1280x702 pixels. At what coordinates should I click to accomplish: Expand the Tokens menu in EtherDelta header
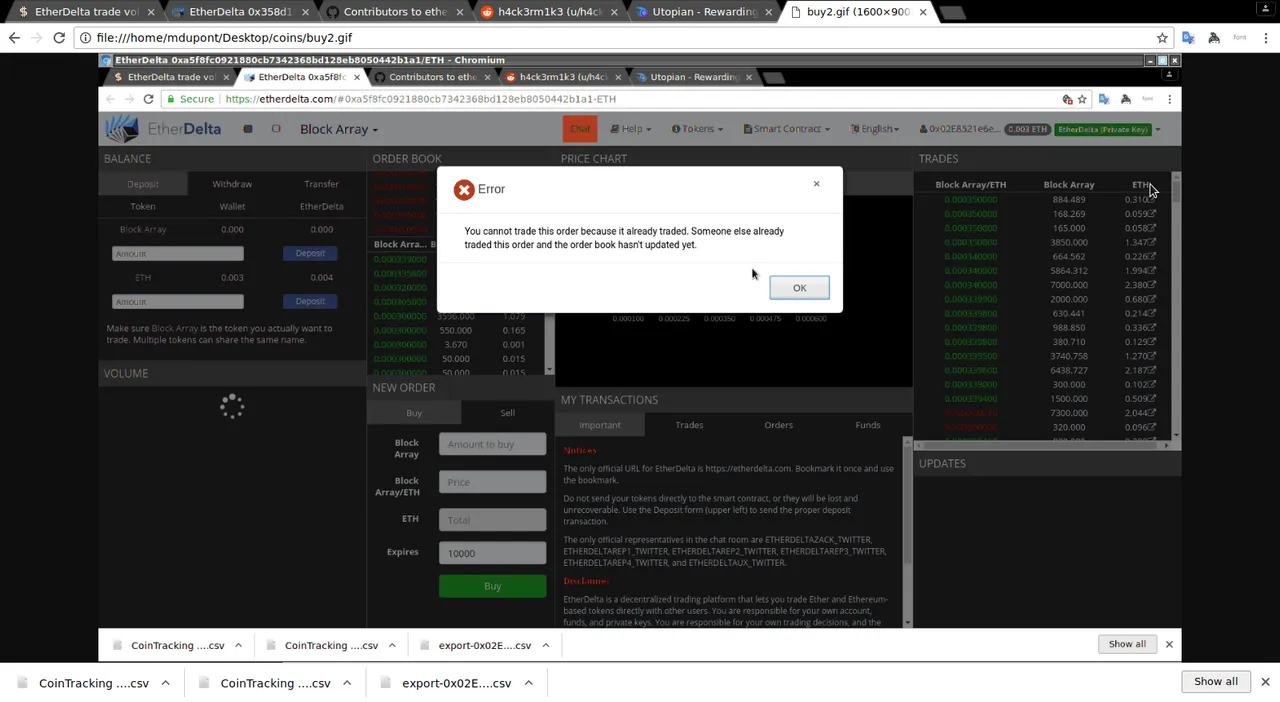[x=697, y=129]
